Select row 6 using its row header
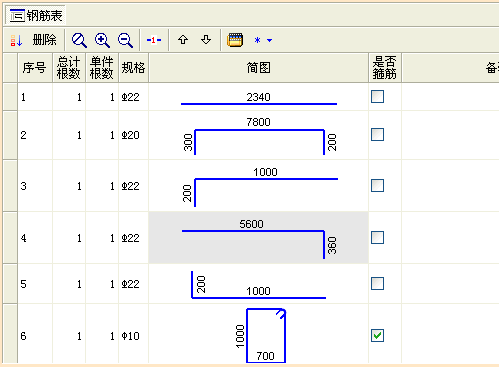The image size is (499, 367). (x=10, y=334)
